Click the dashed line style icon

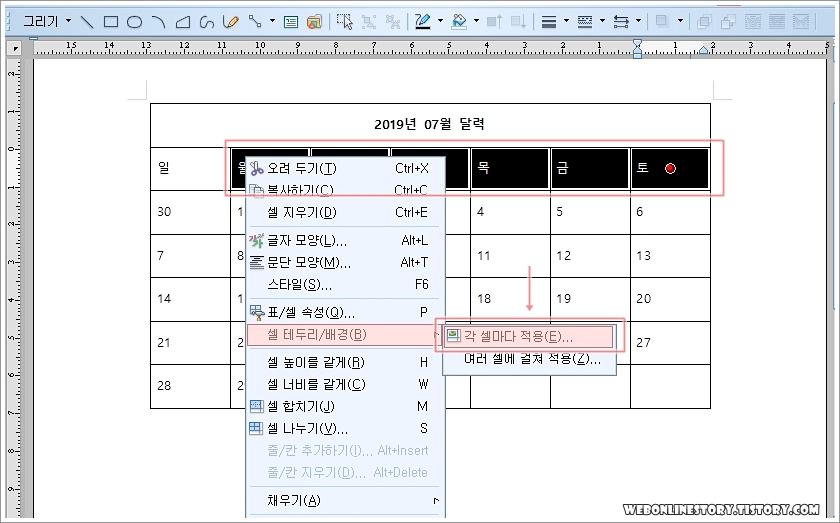click(x=584, y=22)
